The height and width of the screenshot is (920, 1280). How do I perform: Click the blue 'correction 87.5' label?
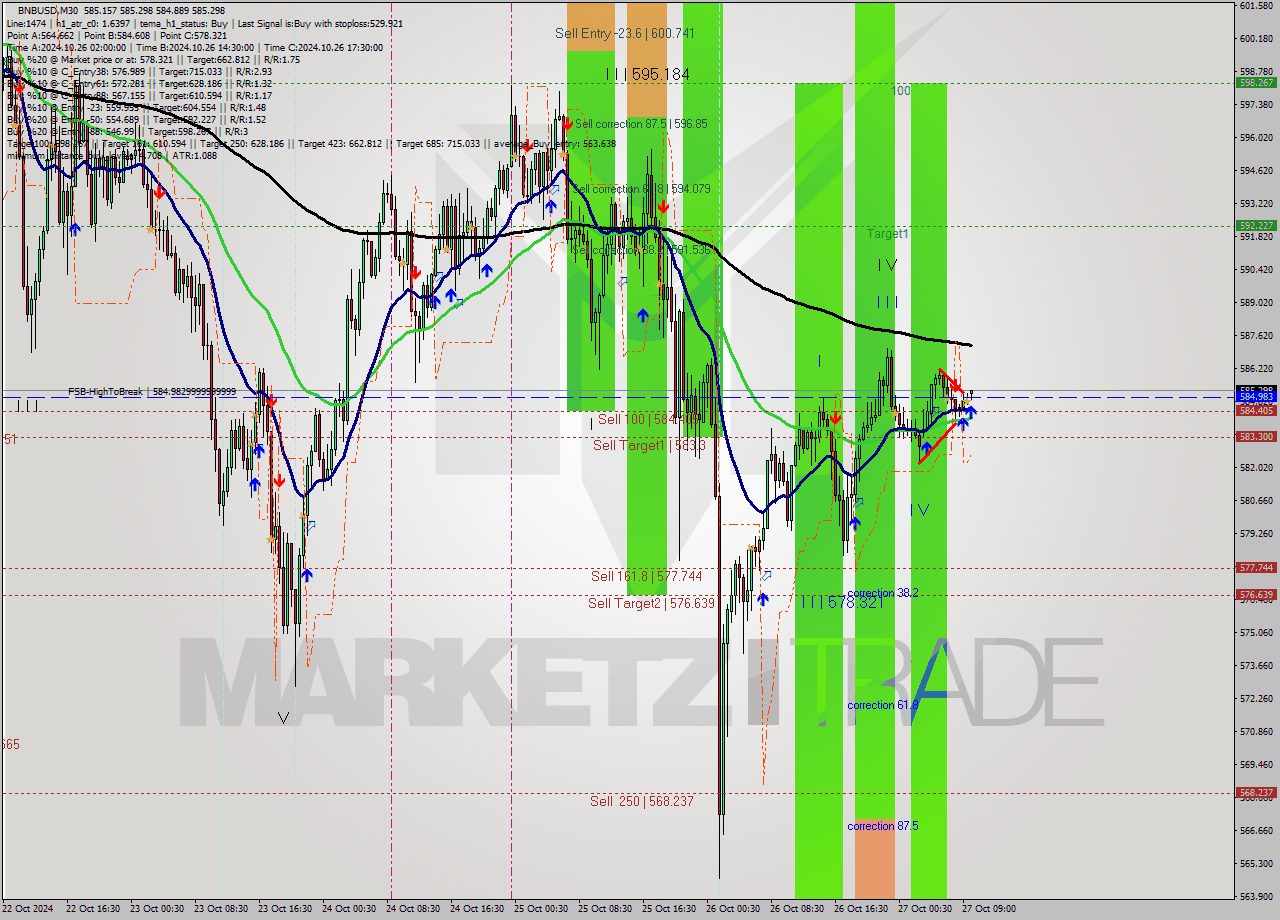pos(883,826)
